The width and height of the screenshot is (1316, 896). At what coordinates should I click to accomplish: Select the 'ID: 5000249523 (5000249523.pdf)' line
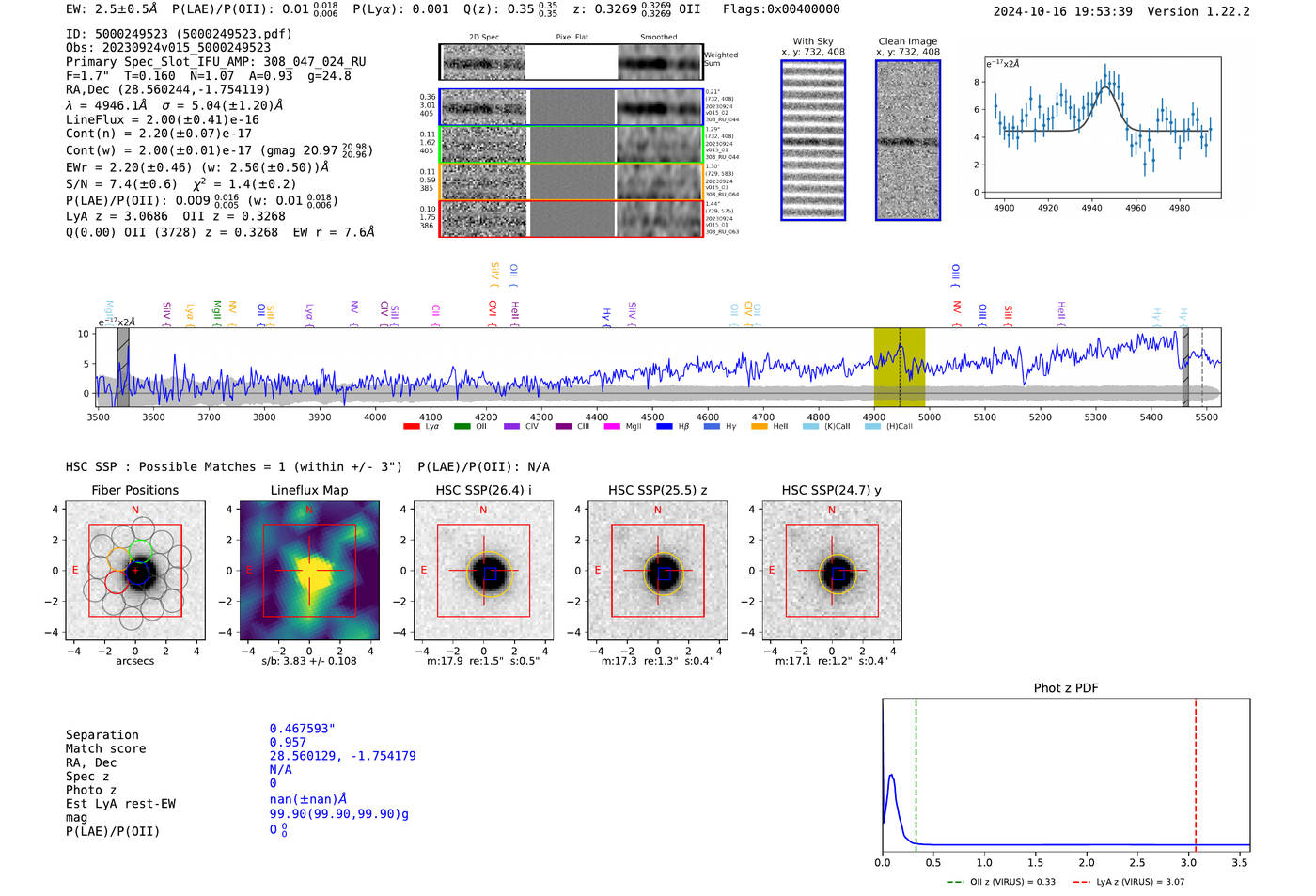click(x=179, y=34)
